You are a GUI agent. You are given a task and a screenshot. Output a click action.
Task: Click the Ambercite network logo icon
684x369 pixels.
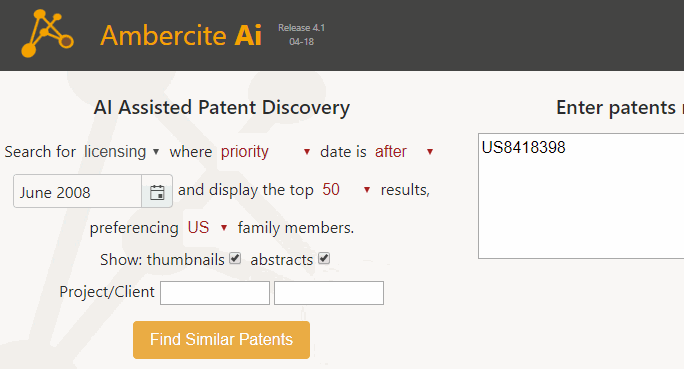47,34
